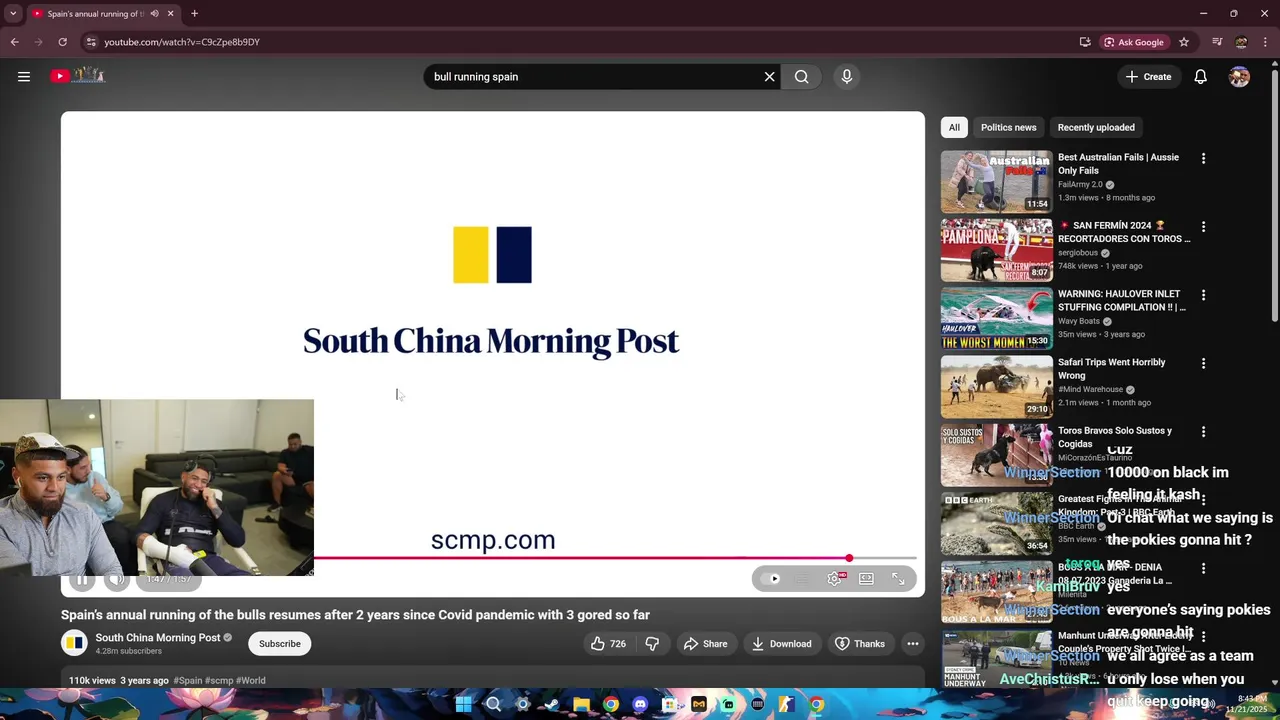Close the Spain's annual running tab
The width and height of the screenshot is (1280, 720).
[170, 13]
